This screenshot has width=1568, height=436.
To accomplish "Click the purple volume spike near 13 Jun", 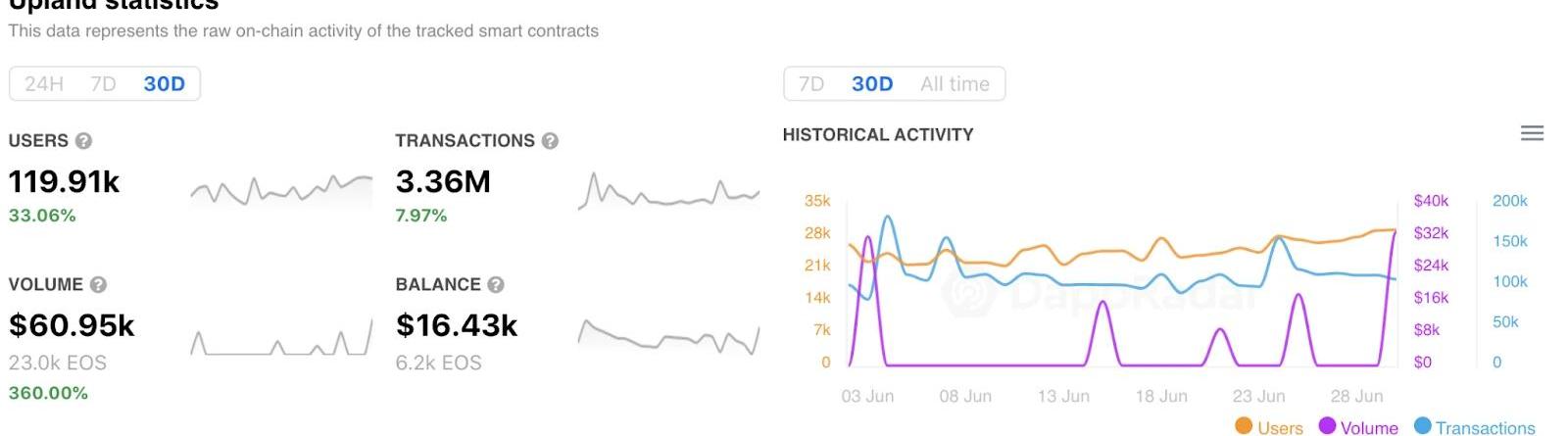I will click(1104, 306).
